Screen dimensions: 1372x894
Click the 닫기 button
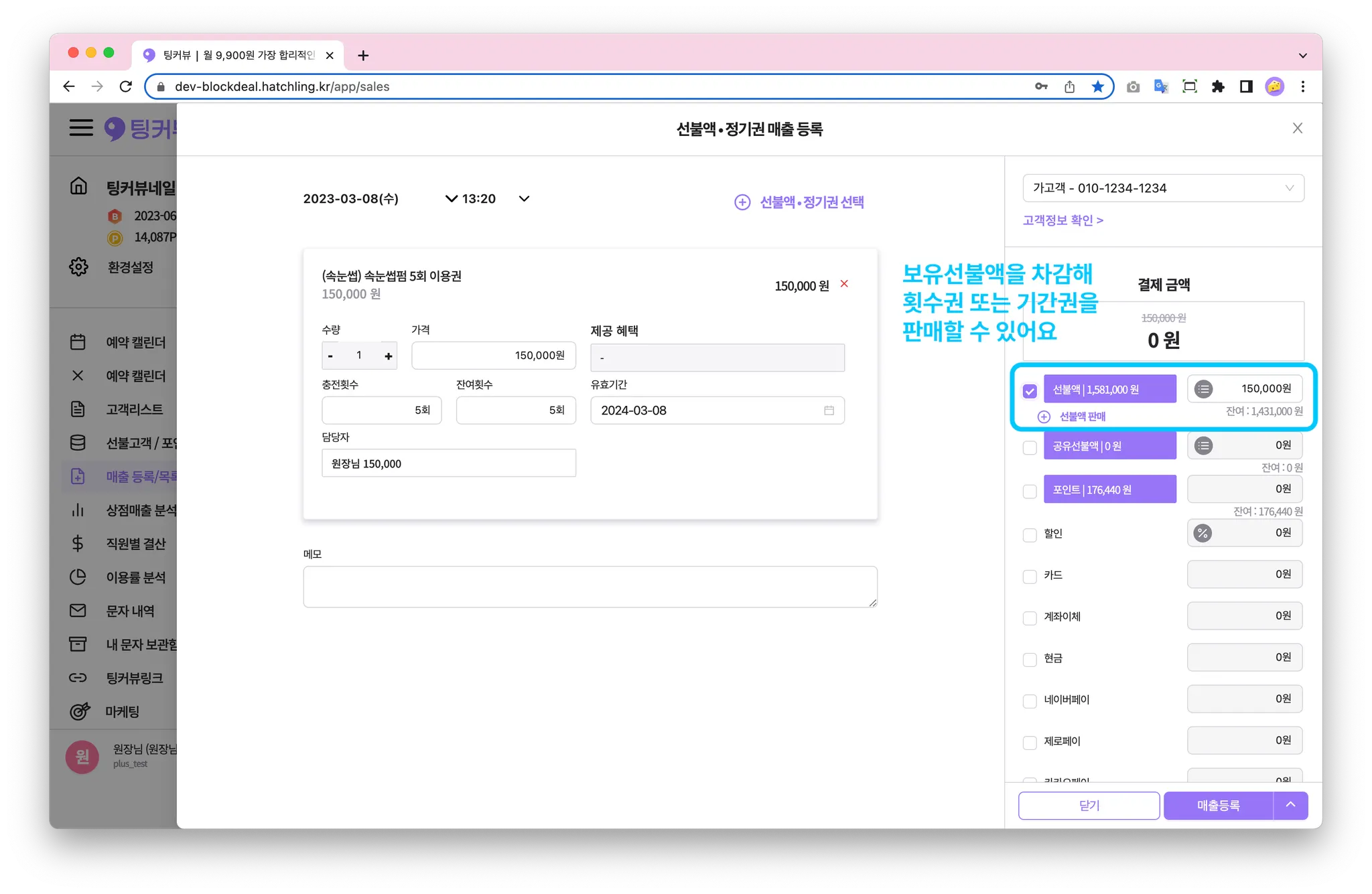pyautogui.click(x=1089, y=805)
